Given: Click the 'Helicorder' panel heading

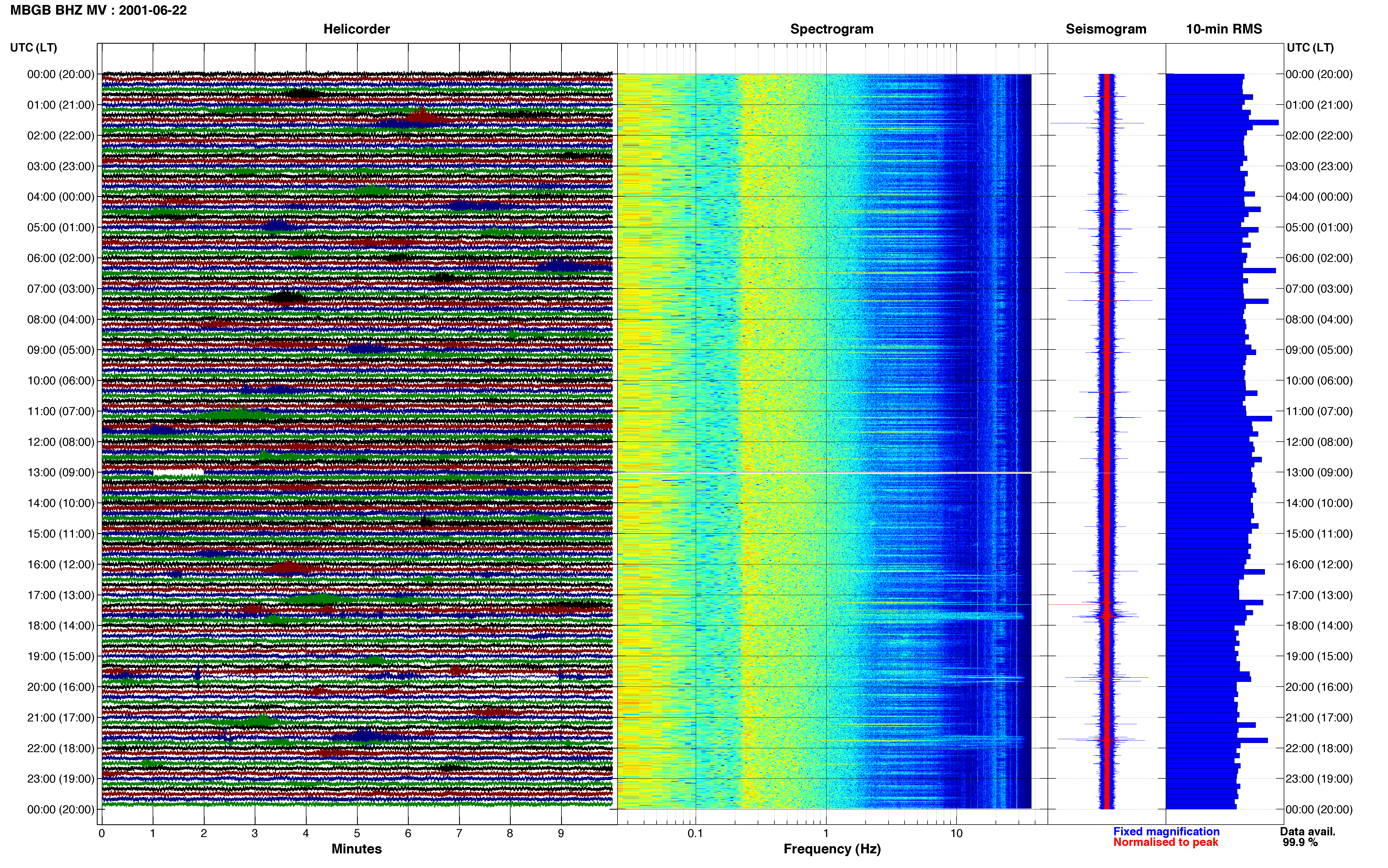Looking at the screenshot, I should coord(356,29).
